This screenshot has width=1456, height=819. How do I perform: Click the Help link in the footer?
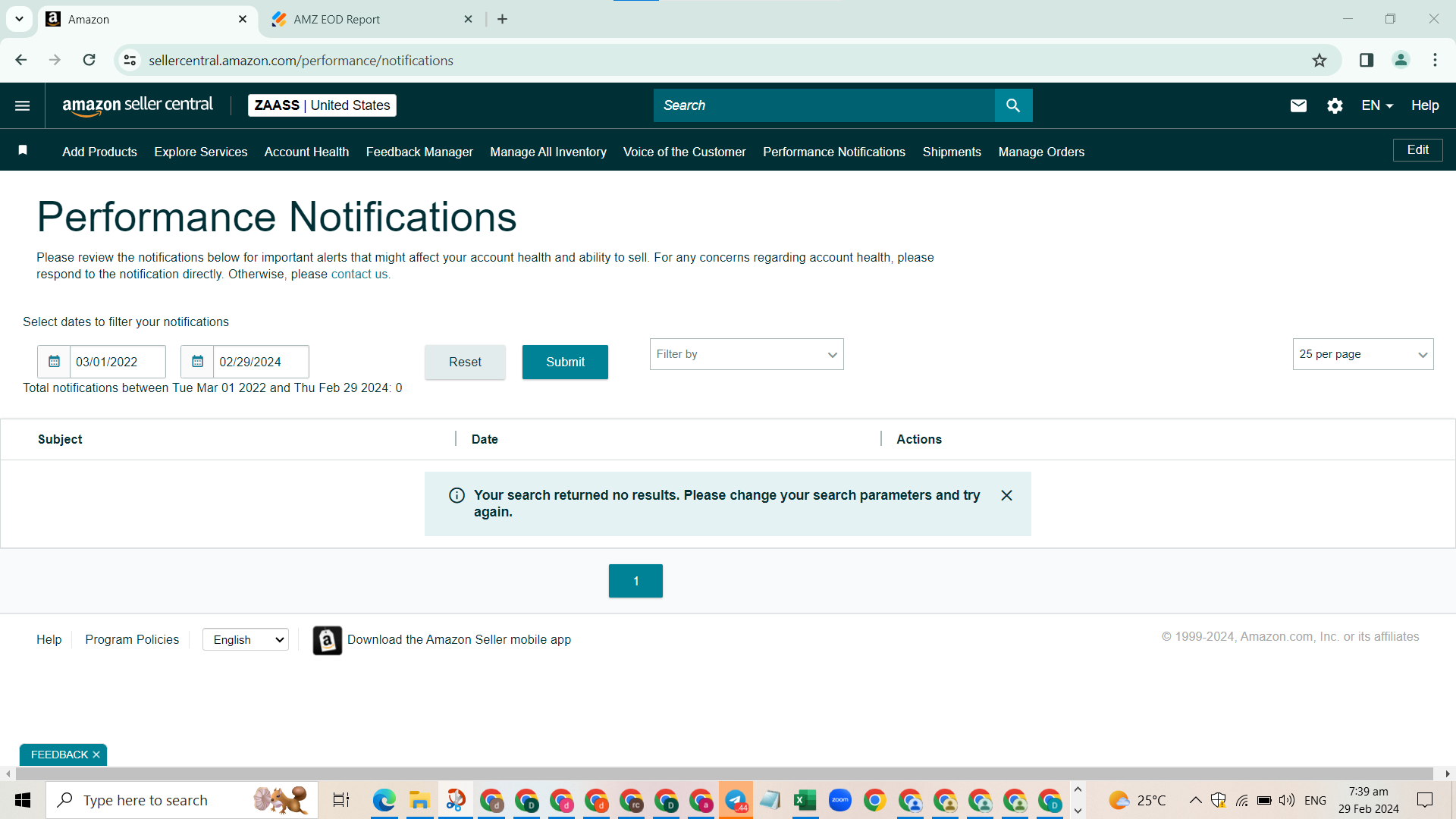coord(49,639)
